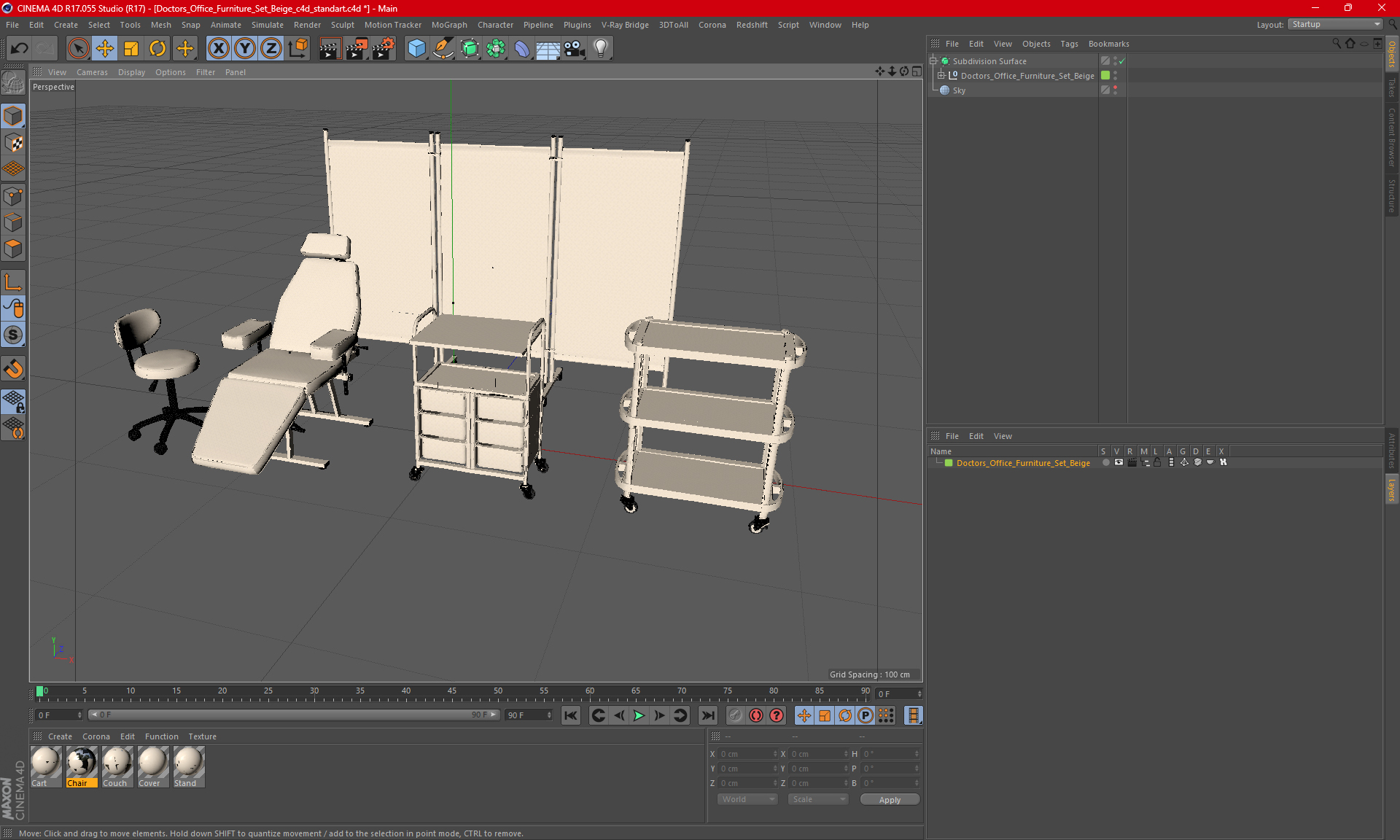Select the Couch material

117,766
